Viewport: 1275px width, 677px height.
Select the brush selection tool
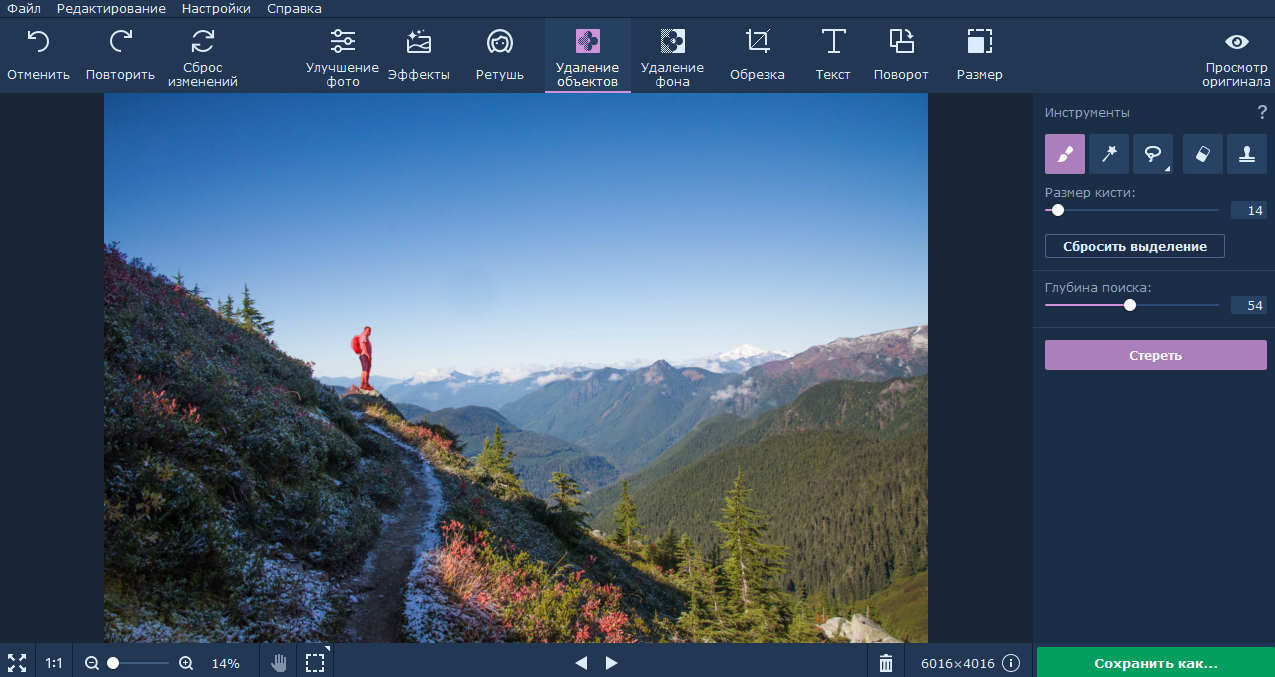pyautogui.click(x=1064, y=154)
